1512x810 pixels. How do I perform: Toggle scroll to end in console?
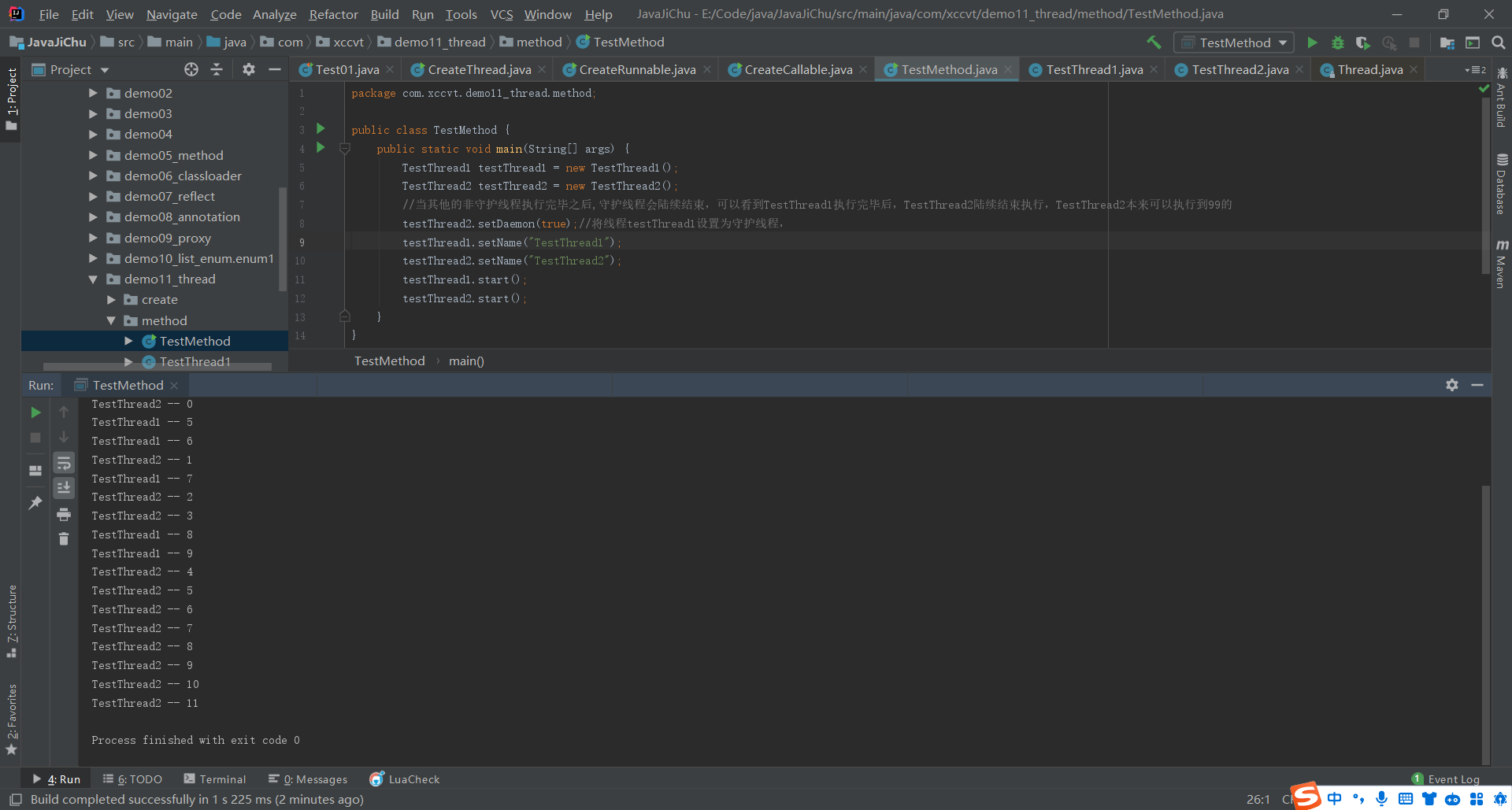[x=64, y=488]
